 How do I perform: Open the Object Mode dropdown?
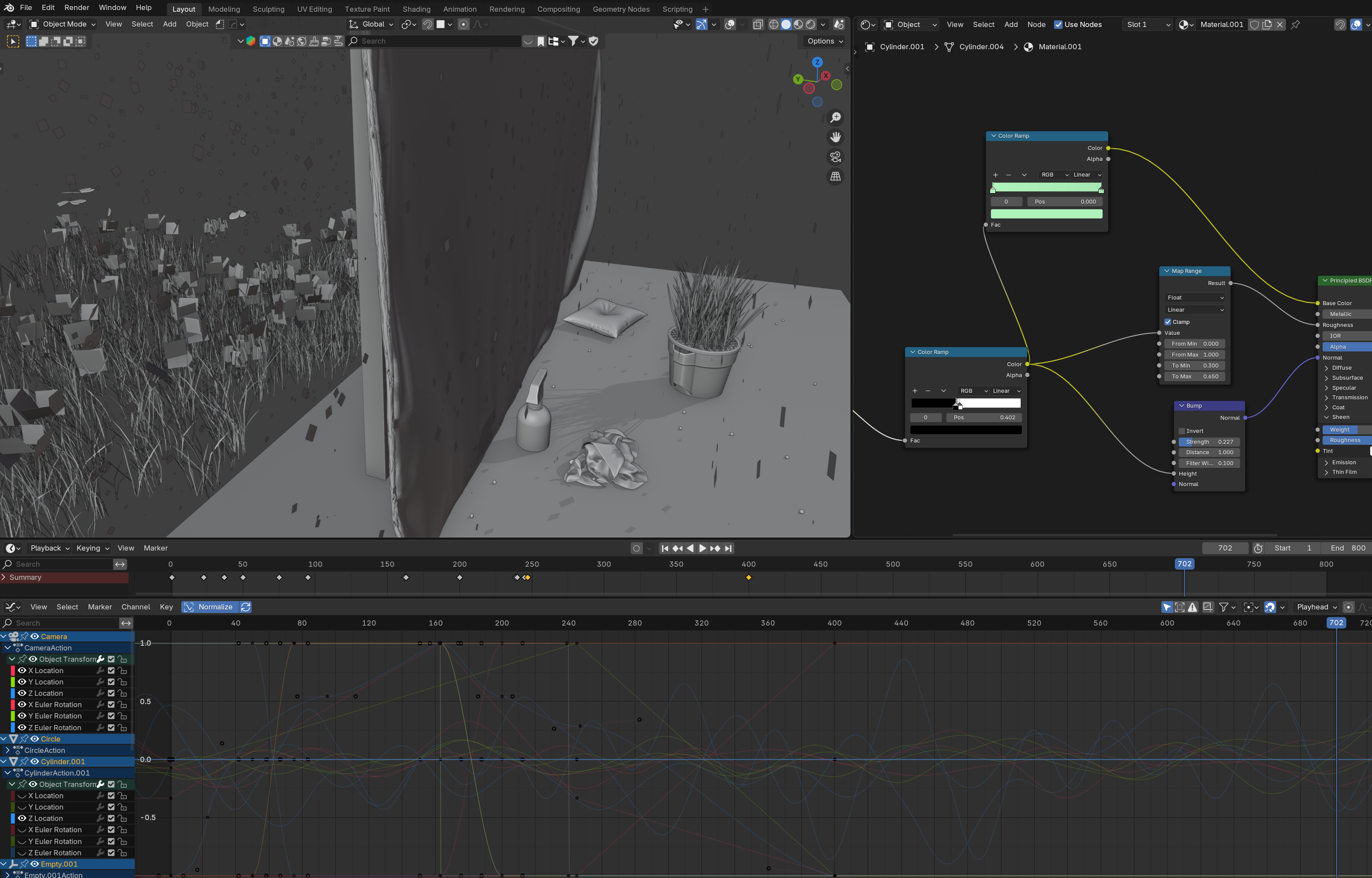(63, 24)
